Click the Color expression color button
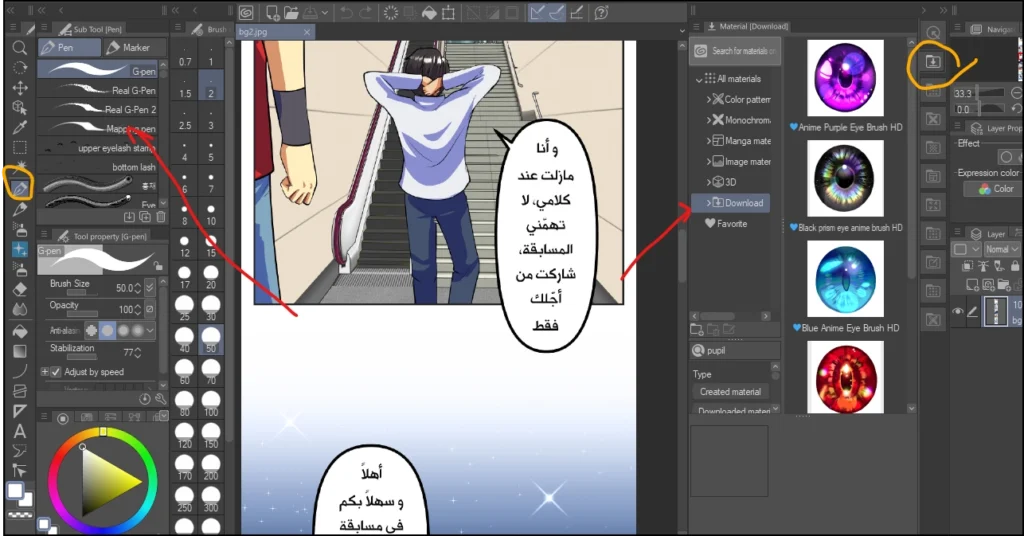1024x536 pixels. [995, 189]
